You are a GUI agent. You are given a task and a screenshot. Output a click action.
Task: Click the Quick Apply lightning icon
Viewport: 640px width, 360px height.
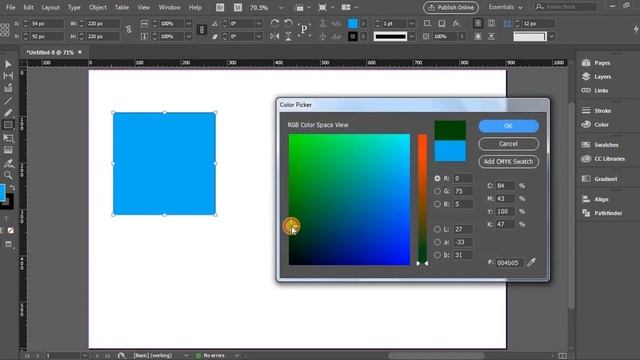point(636,29)
